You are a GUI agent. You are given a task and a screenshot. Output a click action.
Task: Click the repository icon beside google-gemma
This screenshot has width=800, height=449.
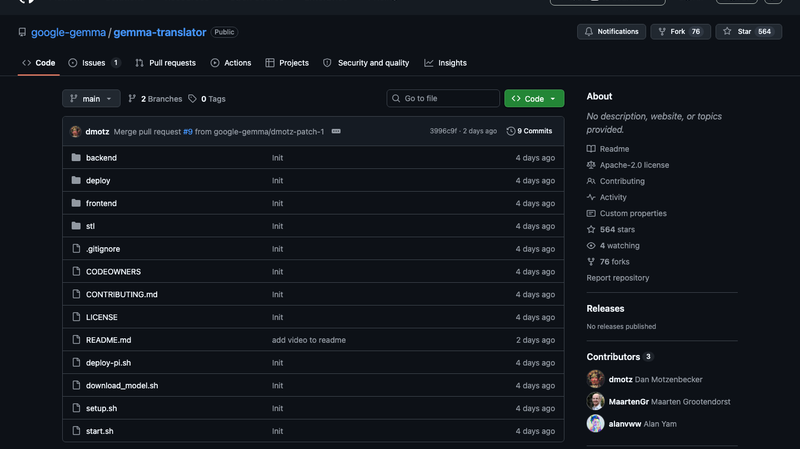tap(22, 32)
